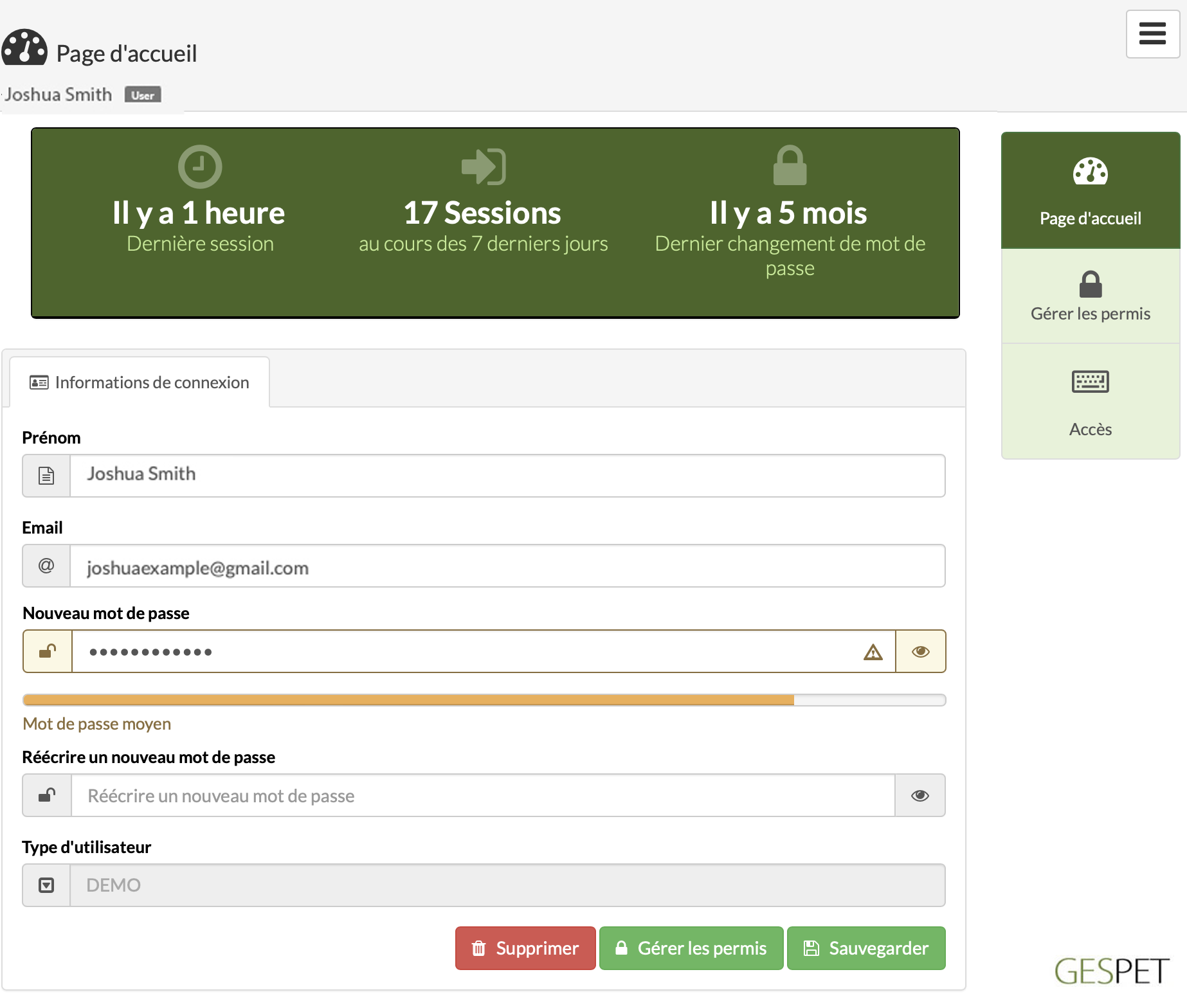The image size is (1187, 1008).
Task: Show the new password with the eye toggle
Action: [x=920, y=651]
